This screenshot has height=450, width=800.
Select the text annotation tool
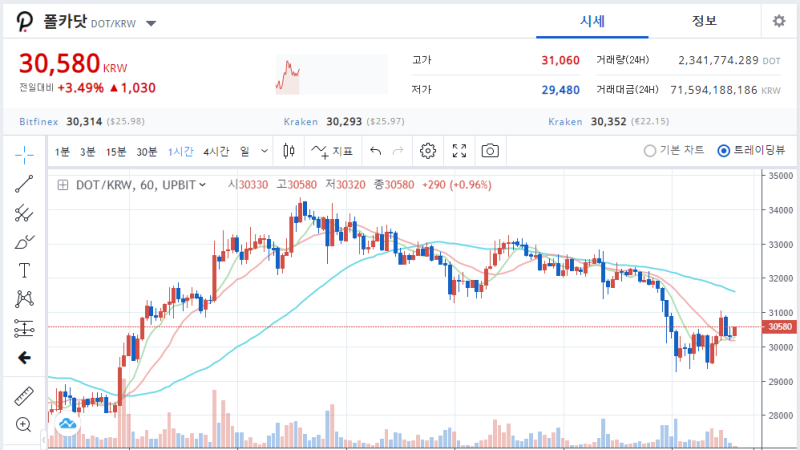click(24, 270)
